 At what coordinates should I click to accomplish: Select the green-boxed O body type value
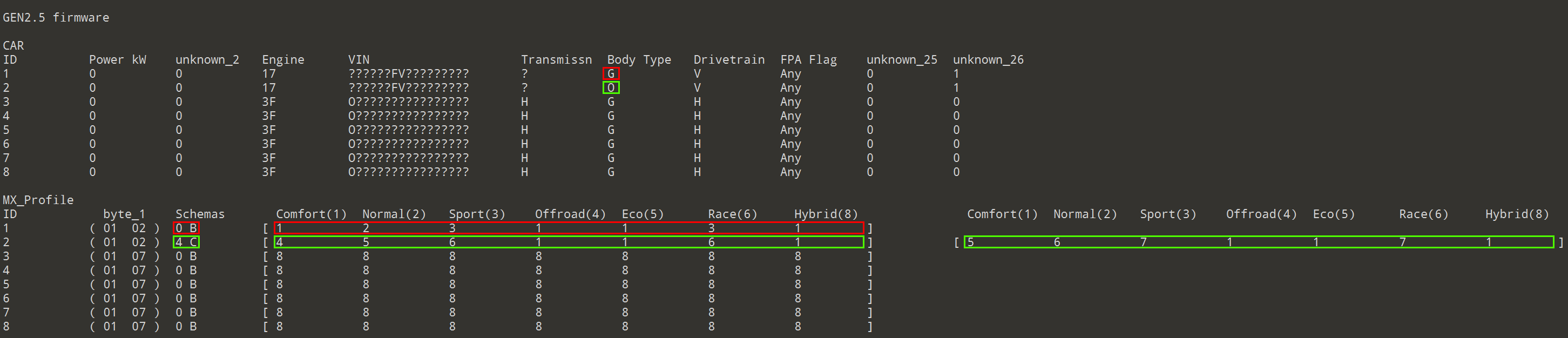[611, 87]
